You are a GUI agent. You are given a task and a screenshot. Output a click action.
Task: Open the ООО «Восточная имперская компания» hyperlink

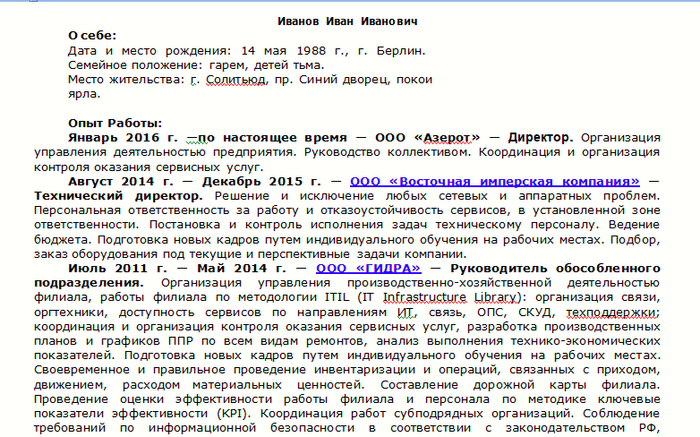(x=495, y=182)
